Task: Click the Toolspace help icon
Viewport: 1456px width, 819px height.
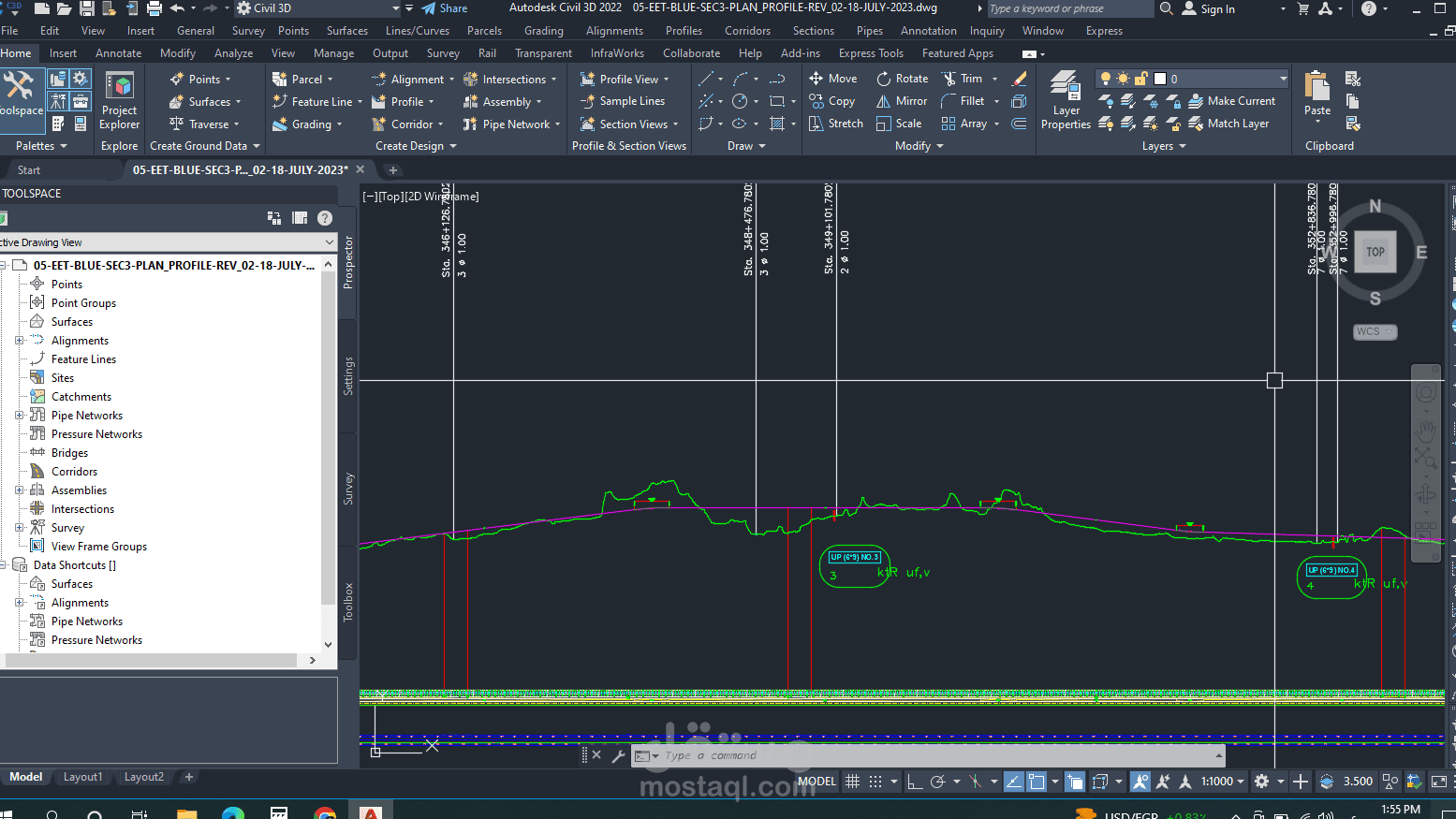Action: coord(325,218)
